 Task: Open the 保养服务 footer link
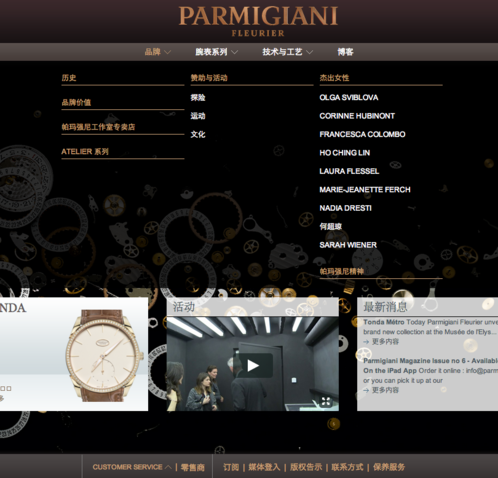click(389, 467)
